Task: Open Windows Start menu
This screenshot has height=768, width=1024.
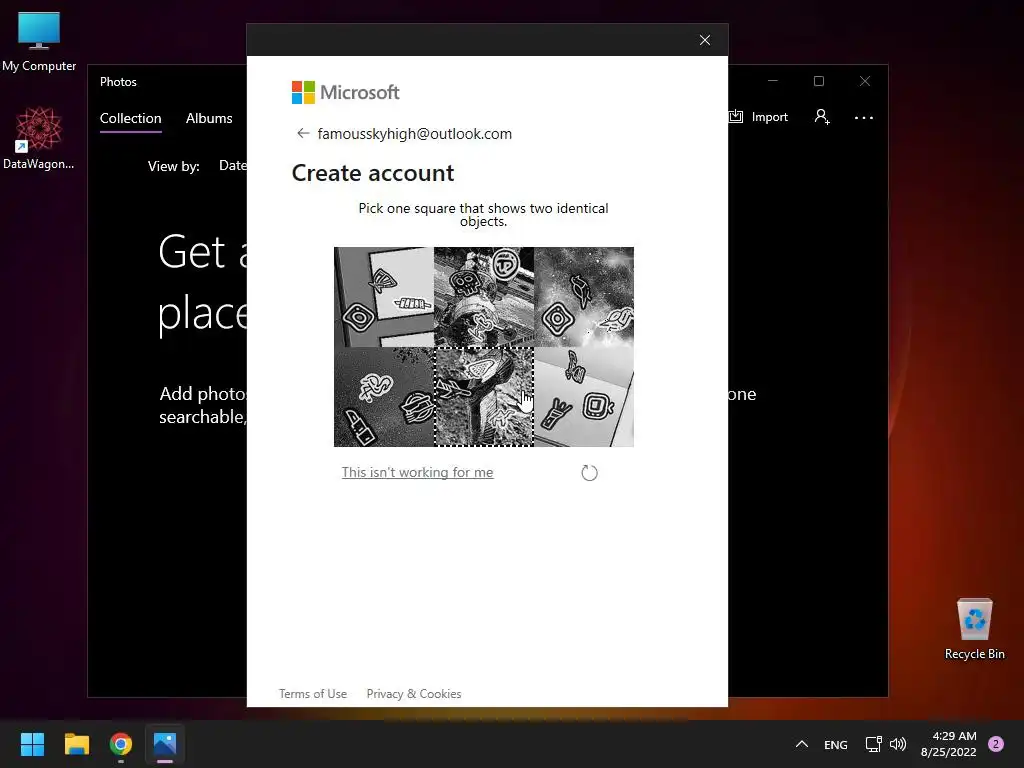Action: point(32,744)
